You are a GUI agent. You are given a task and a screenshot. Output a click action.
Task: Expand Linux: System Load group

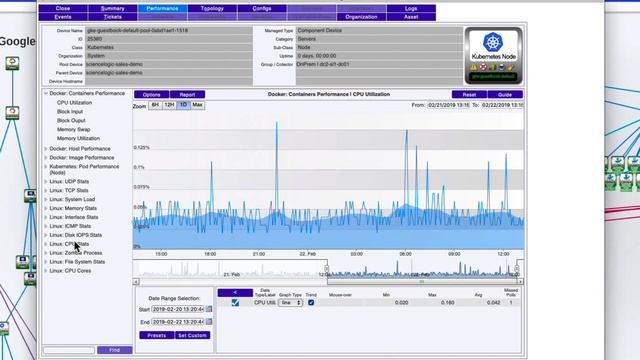[x=46, y=200]
